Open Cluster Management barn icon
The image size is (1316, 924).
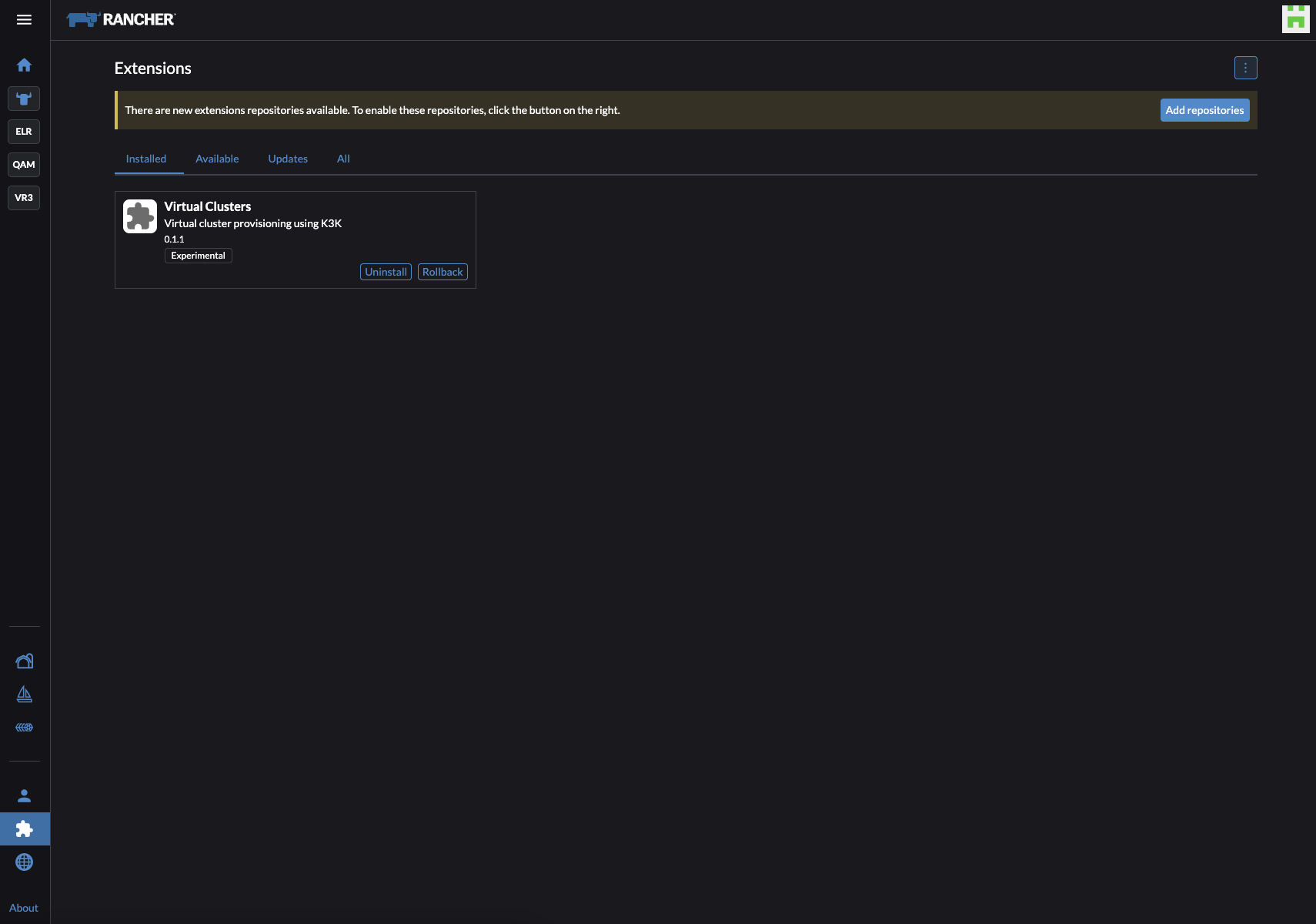(x=24, y=661)
